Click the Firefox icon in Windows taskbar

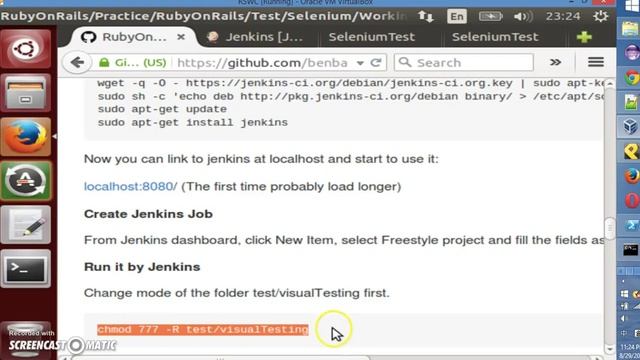pyautogui.click(x=631, y=176)
